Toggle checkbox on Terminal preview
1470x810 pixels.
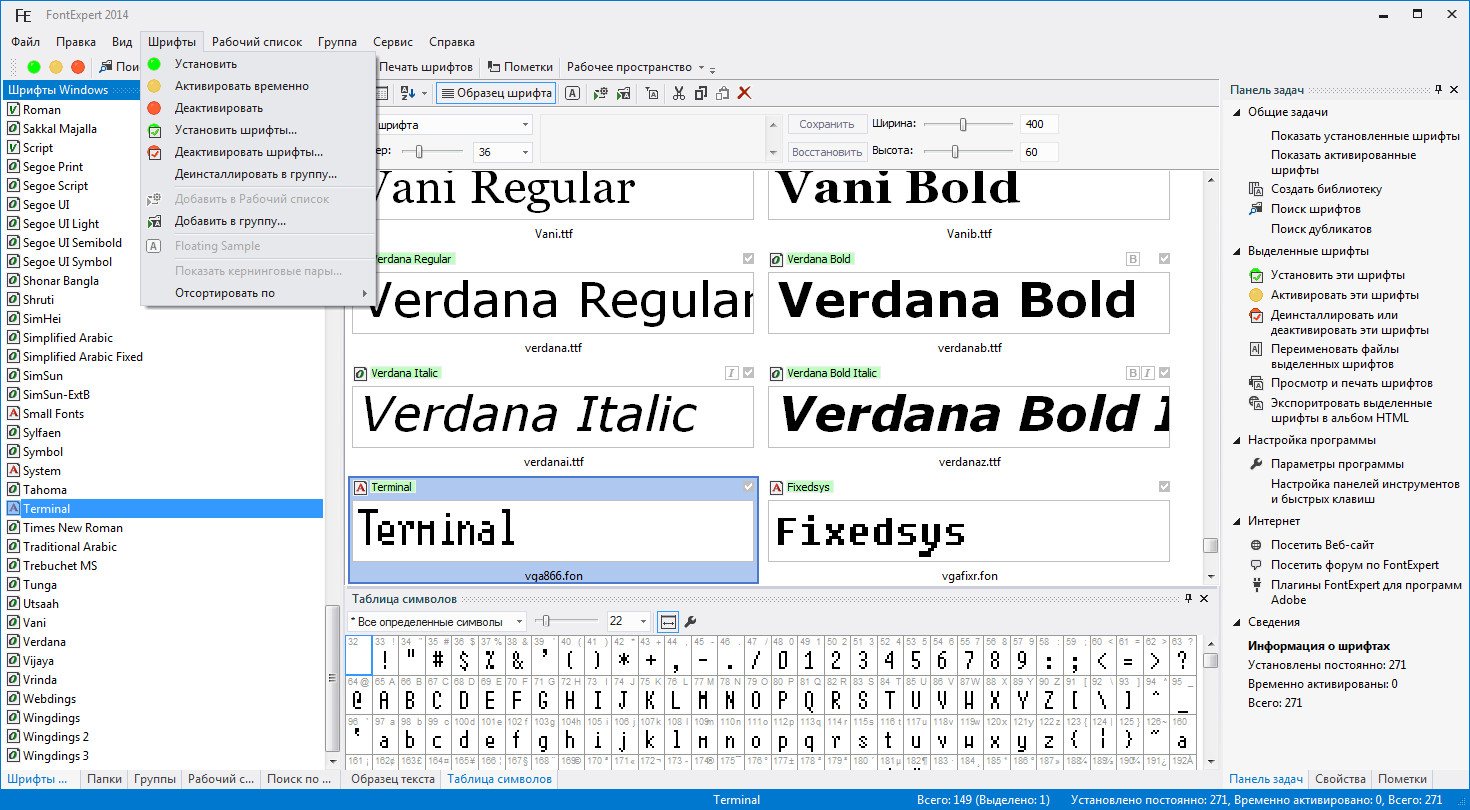coord(748,487)
